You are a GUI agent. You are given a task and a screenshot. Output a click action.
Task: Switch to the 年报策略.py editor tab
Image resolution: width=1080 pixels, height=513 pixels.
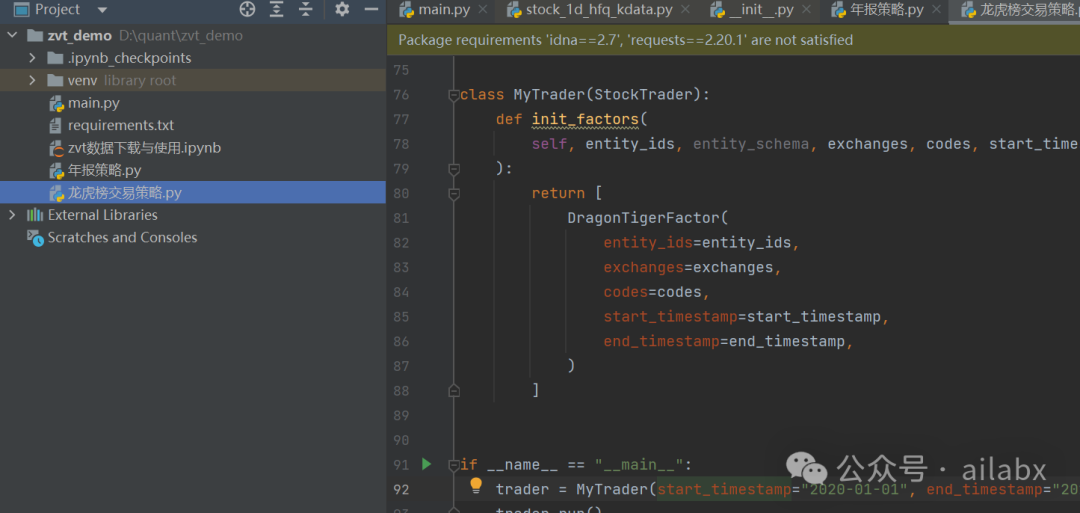pyautogui.click(x=887, y=10)
